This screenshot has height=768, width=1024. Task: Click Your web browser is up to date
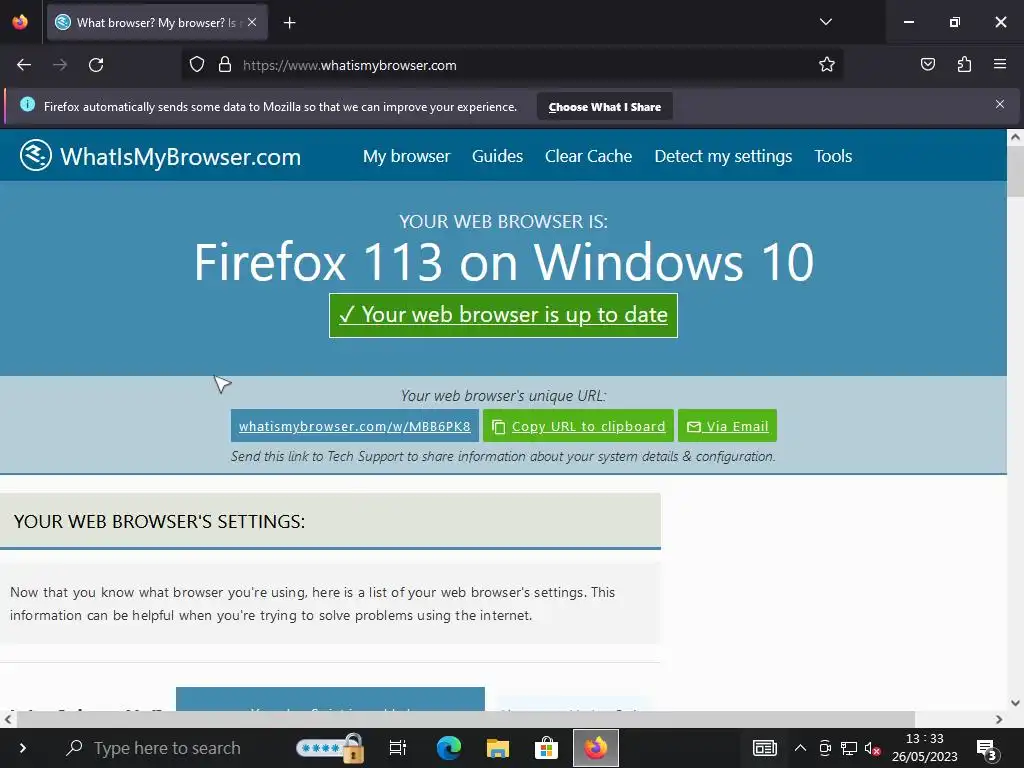point(504,315)
